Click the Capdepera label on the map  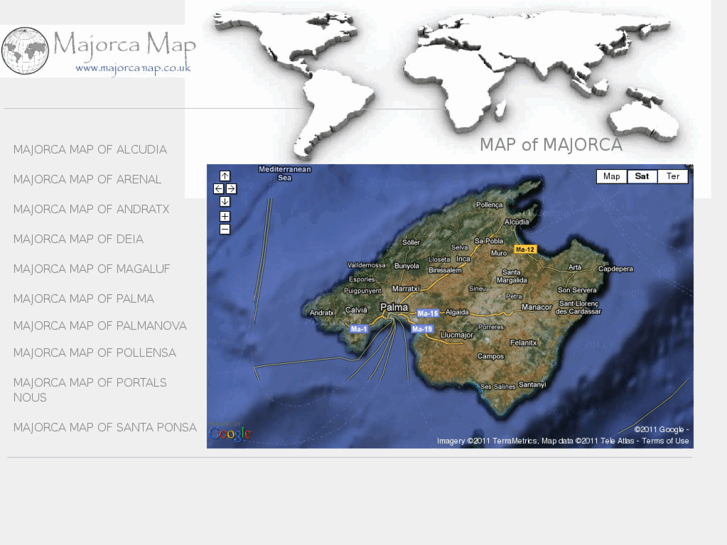pos(615,269)
